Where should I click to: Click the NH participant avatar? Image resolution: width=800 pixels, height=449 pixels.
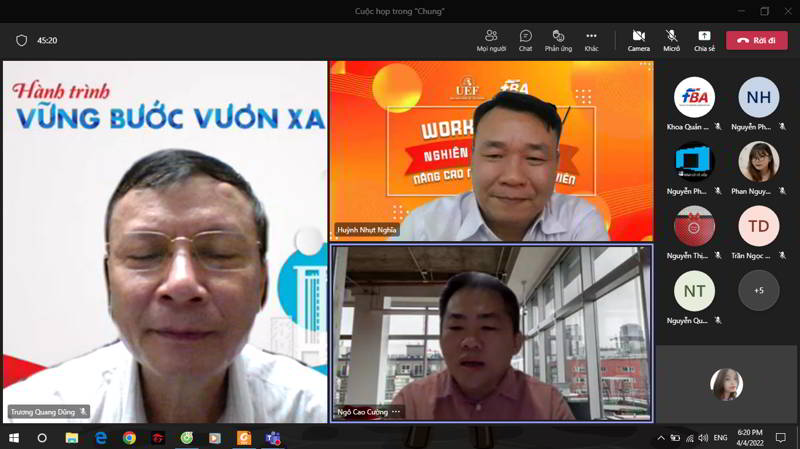pyautogui.click(x=759, y=97)
